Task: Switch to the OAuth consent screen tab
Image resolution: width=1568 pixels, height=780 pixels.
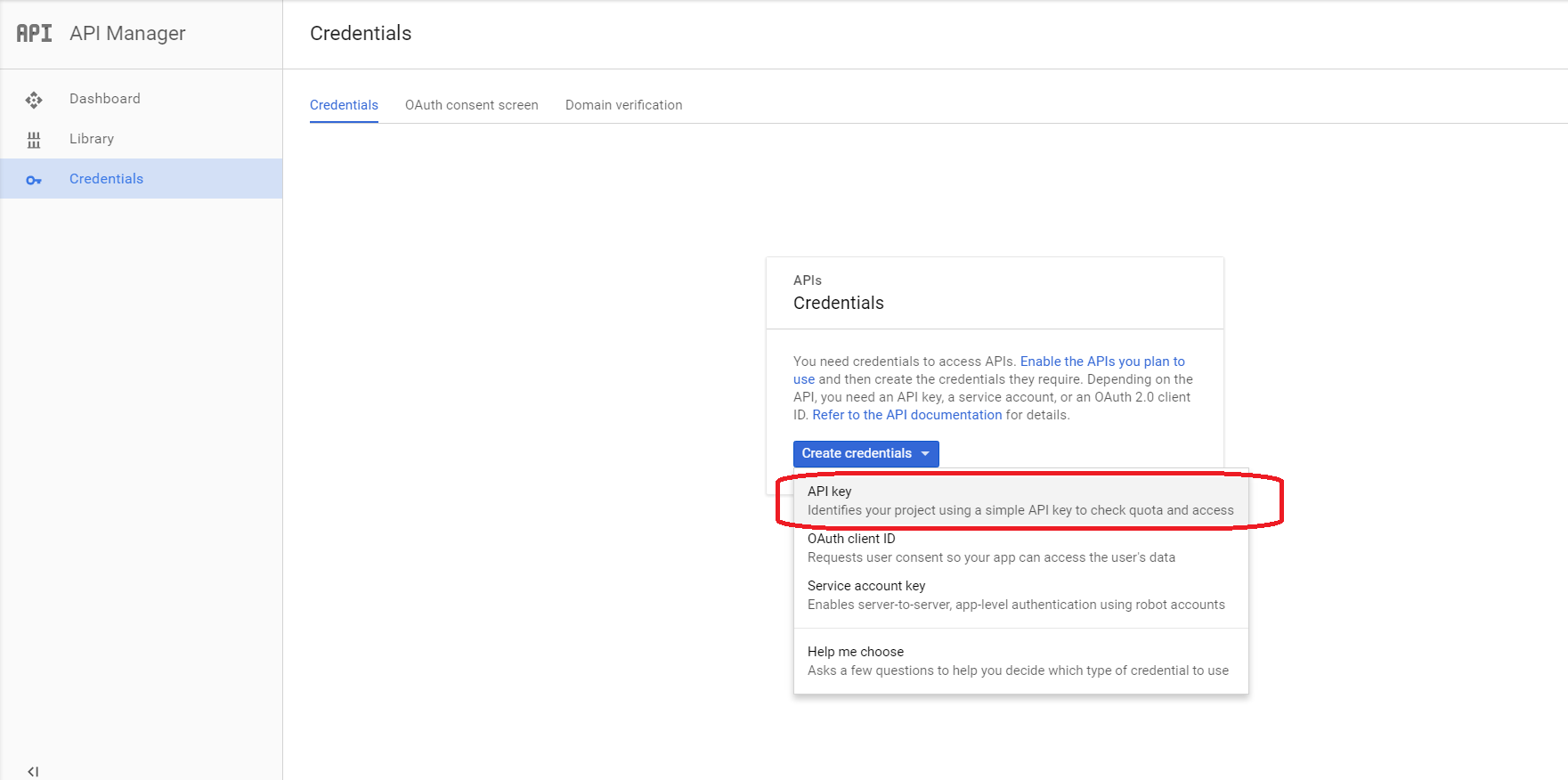Action: tap(472, 105)
